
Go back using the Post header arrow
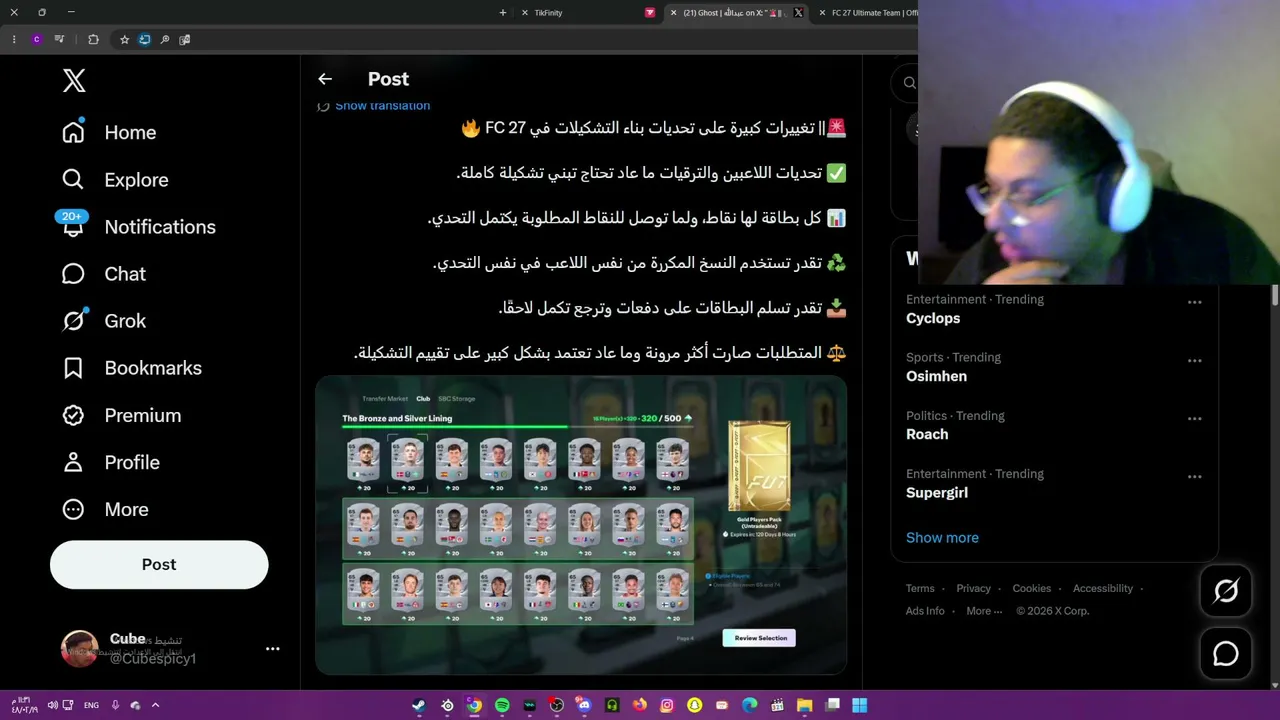(325, 79)
